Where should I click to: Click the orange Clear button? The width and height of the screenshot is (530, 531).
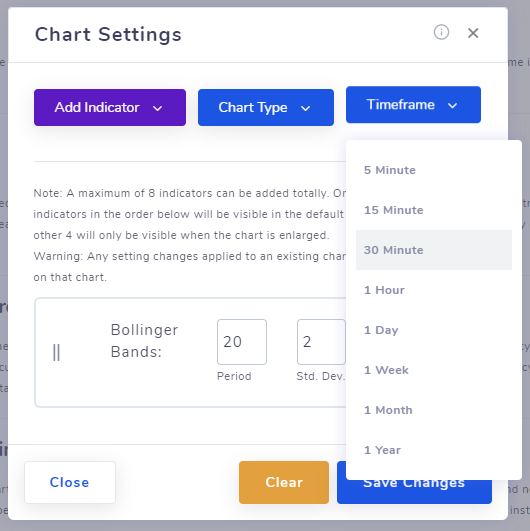point(284,482)
